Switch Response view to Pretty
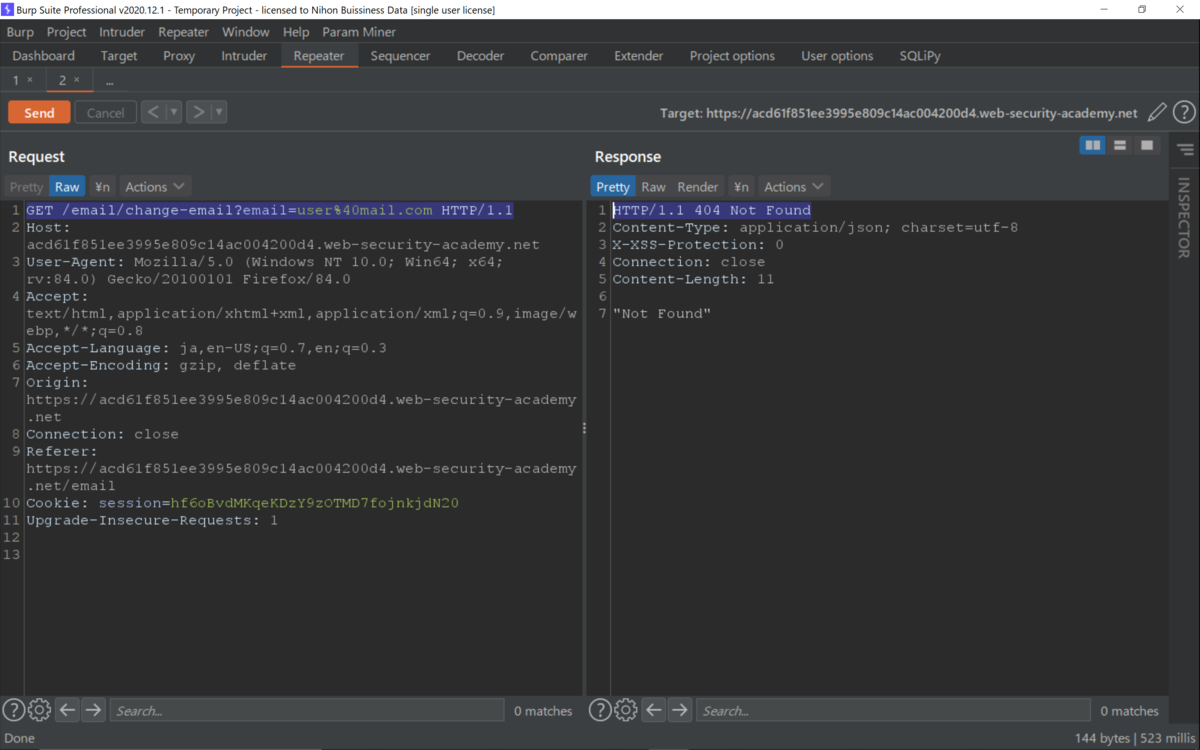The height and width of the screenshot is (750, 1200). 613,187
